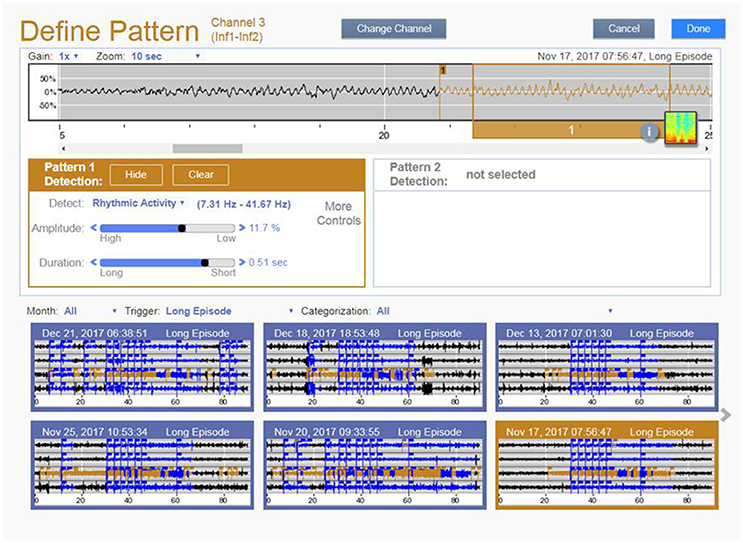Open the Zoom 10 sec dropdown
The image size is (743, 543).
(165, 56)
